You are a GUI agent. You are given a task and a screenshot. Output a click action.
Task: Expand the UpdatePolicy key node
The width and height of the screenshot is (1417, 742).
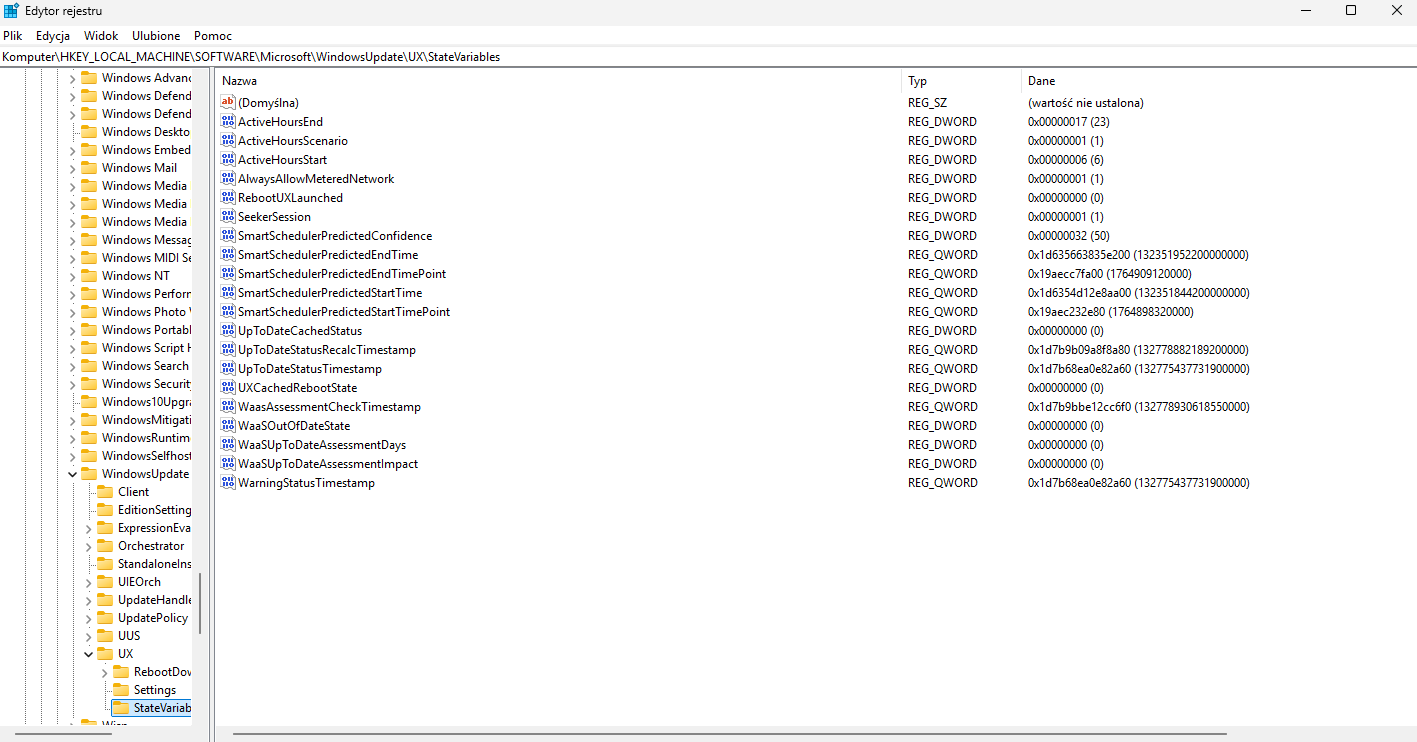[x=88, y=618]
